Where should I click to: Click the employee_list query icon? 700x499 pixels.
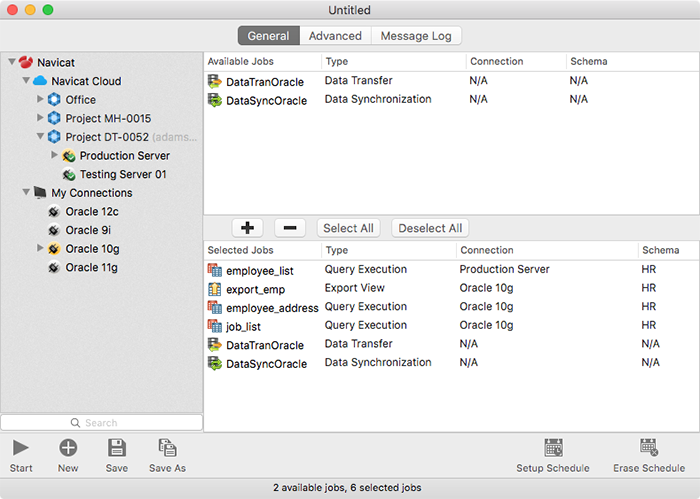(215, 270)
